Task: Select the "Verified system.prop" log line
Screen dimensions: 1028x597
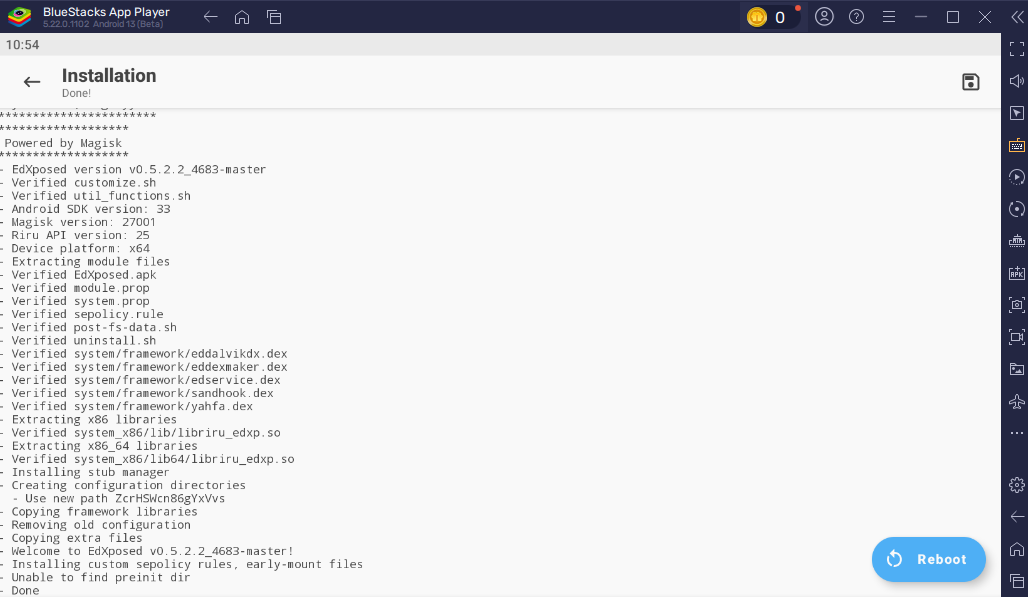Action: tap(75, 301)
